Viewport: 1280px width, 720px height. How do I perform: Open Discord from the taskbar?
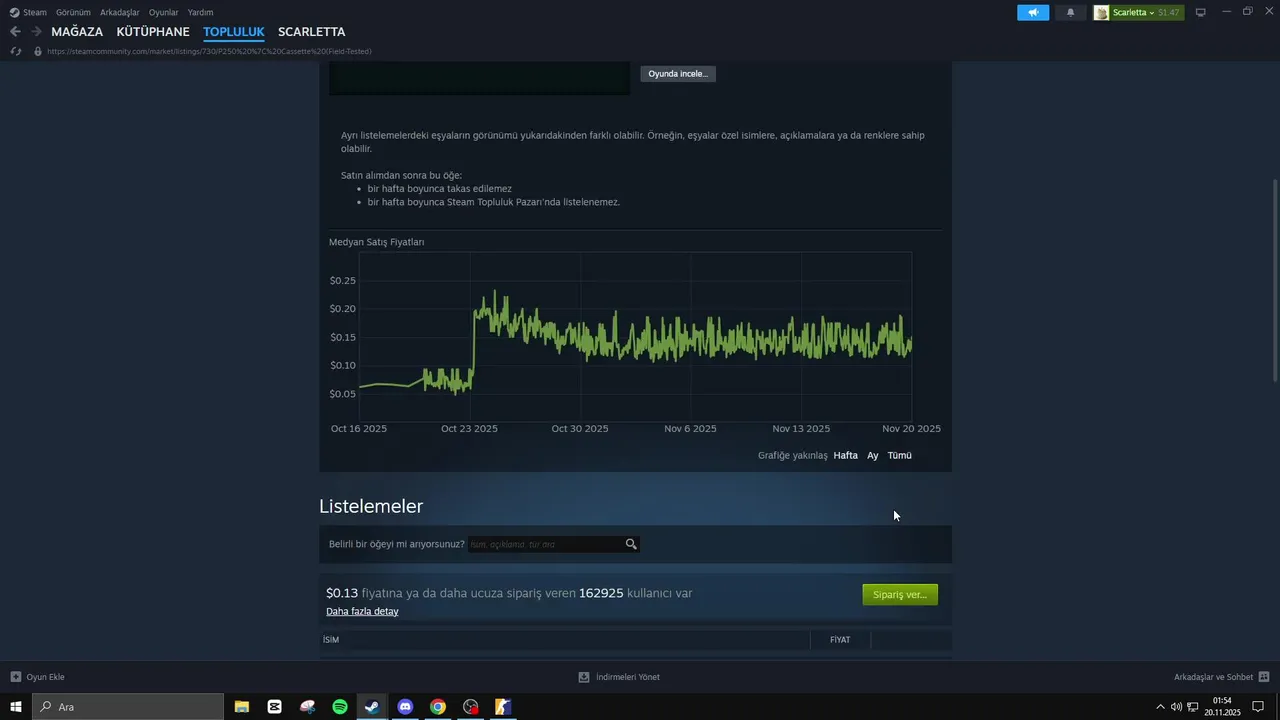[x=405, y=707]
